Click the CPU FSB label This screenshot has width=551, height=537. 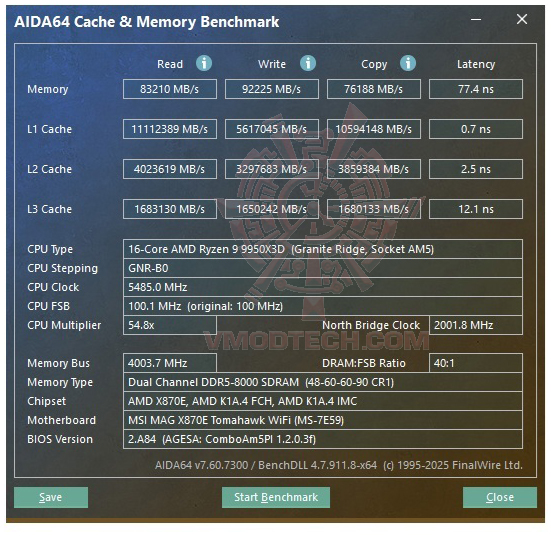48,306
